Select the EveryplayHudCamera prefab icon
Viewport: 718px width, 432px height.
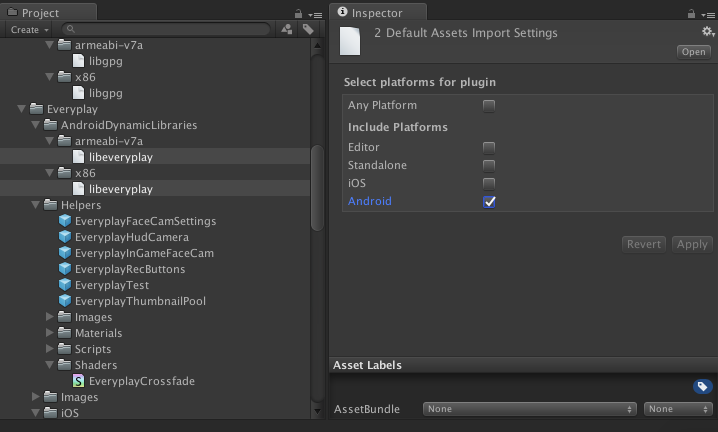tap(65, 237)
